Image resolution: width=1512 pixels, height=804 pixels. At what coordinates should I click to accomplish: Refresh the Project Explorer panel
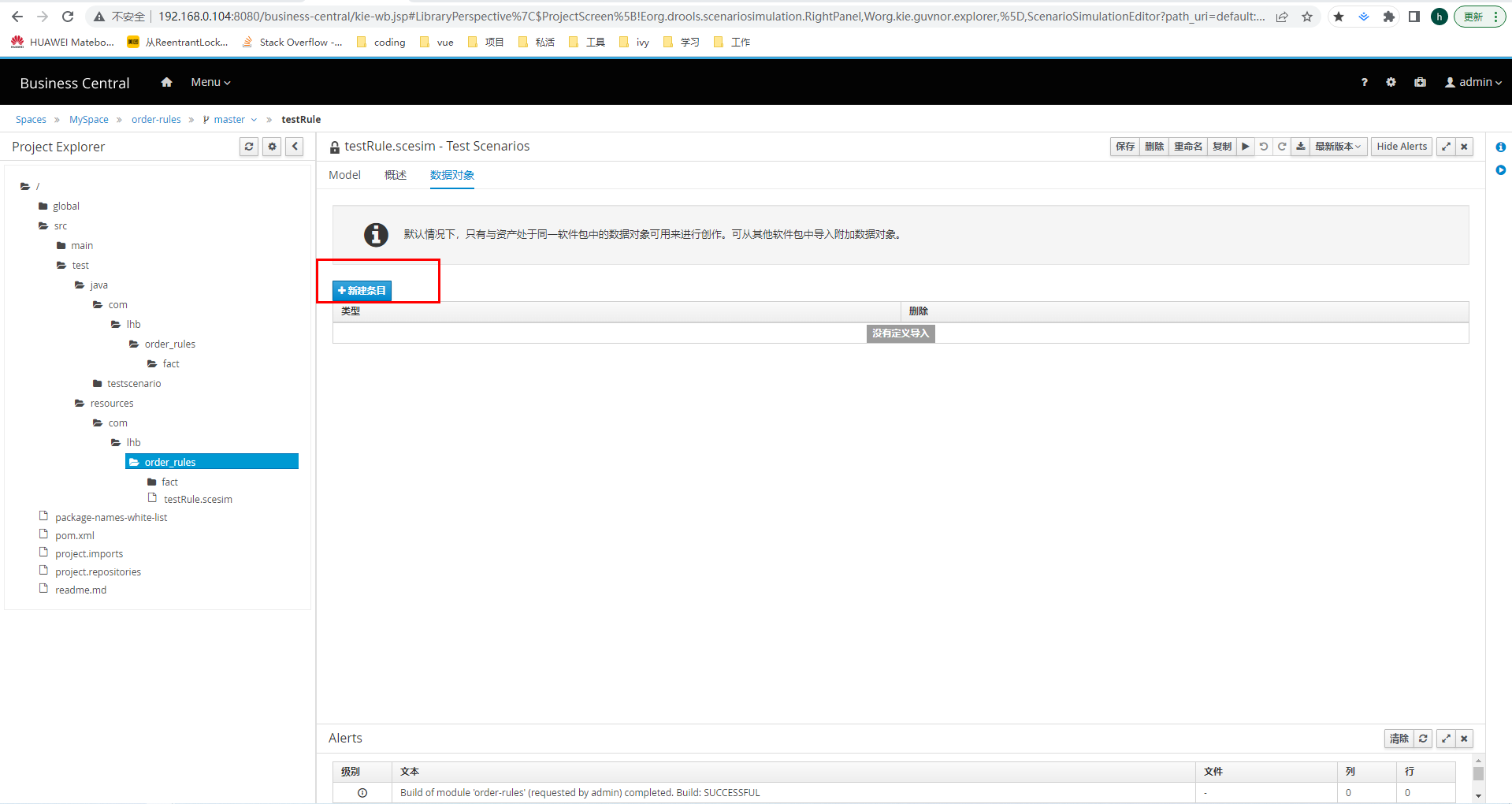tap(249, 147)
